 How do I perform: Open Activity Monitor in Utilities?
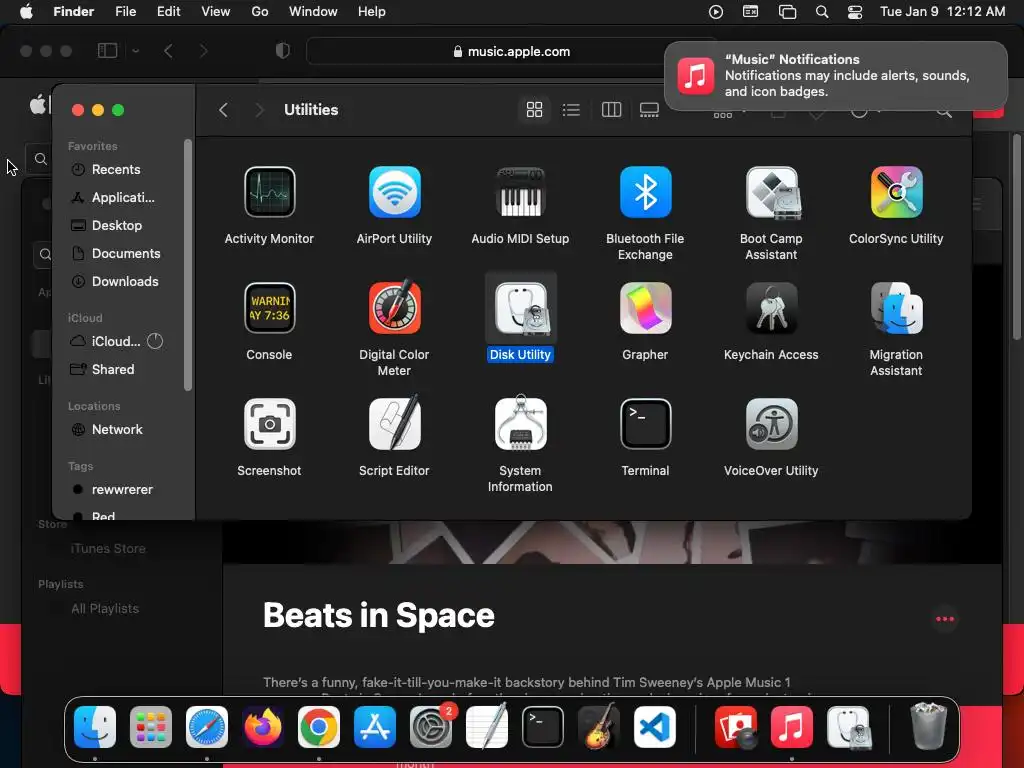269,192
